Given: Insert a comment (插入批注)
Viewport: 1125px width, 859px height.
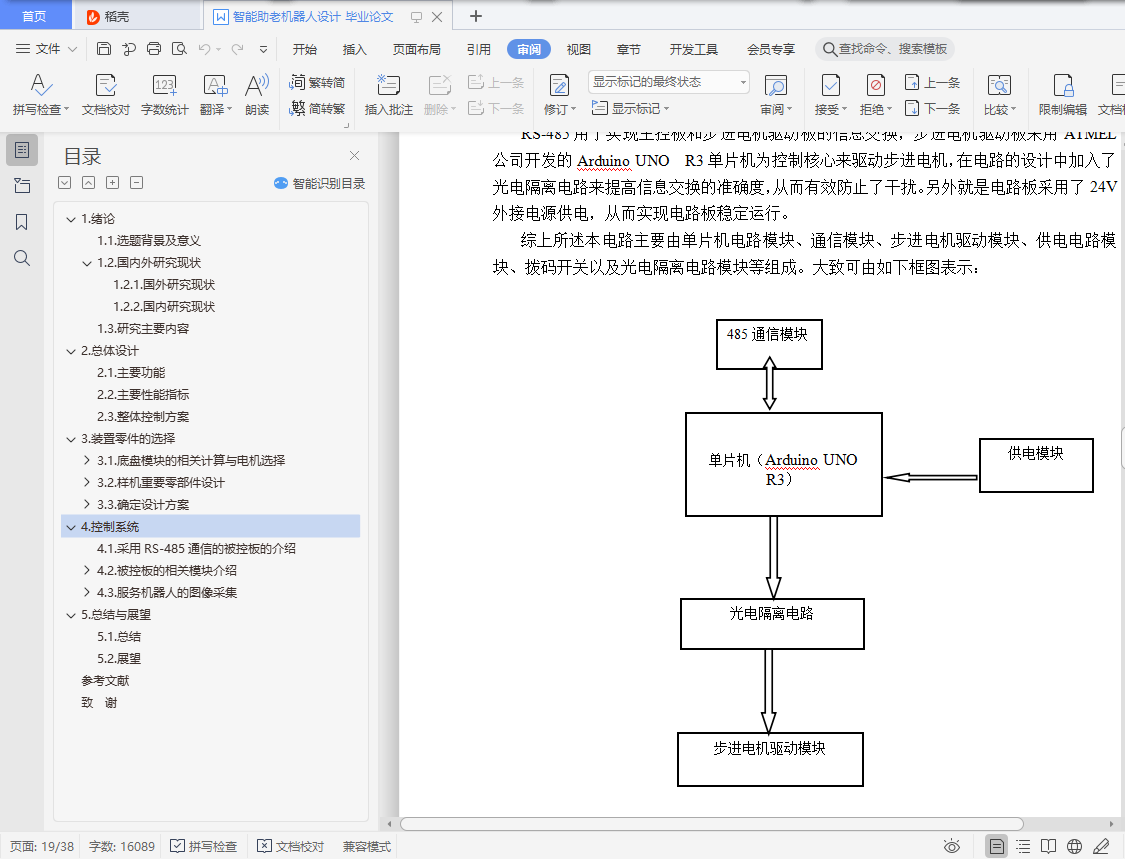Looking at the screenshot, I should 388,94.
